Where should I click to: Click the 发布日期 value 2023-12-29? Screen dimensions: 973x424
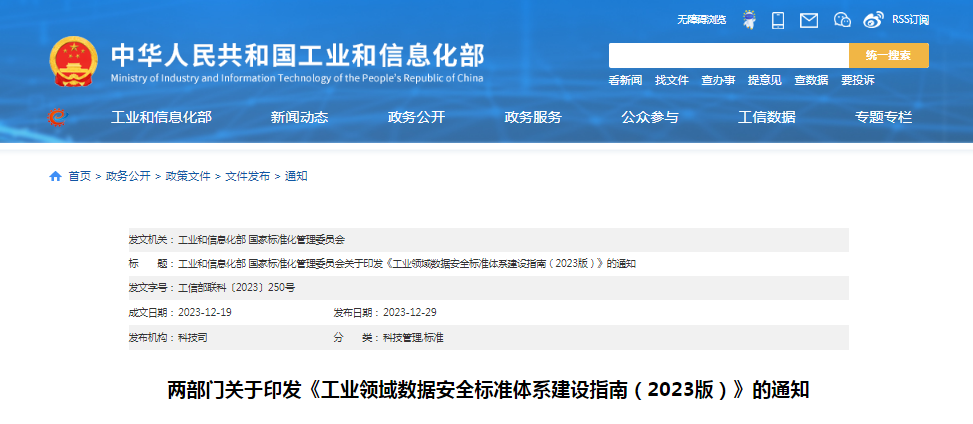(410, 312)
